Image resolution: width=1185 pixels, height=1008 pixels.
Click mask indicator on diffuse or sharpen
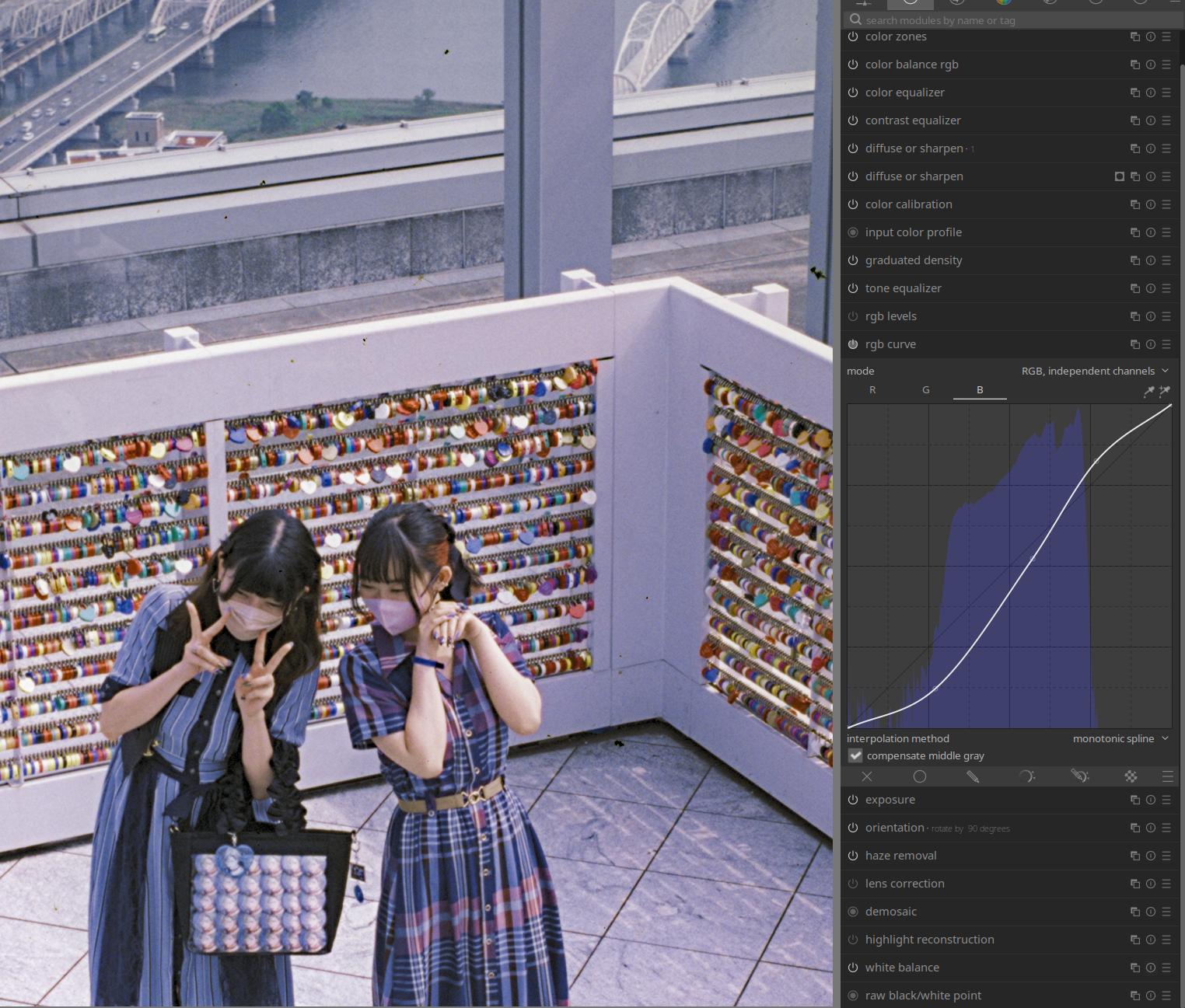[x=1120, y=176]
